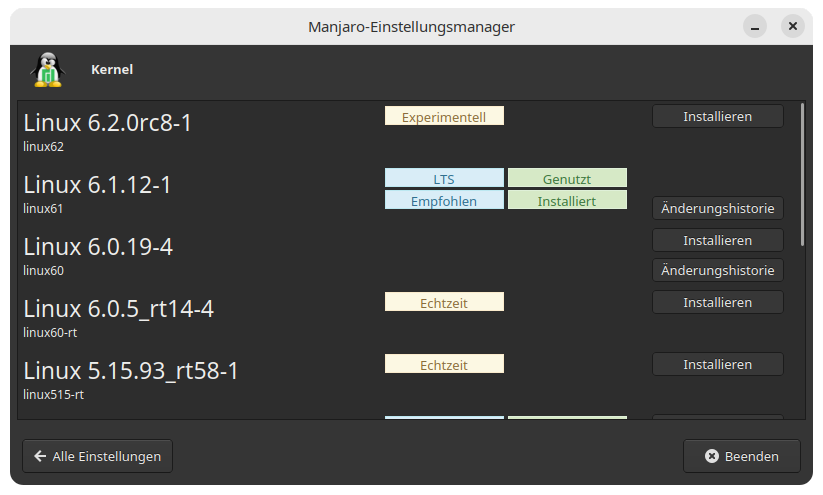
Task: Close the Manjaro-Einstellungsmanager window
Action: tap(793, 26)
